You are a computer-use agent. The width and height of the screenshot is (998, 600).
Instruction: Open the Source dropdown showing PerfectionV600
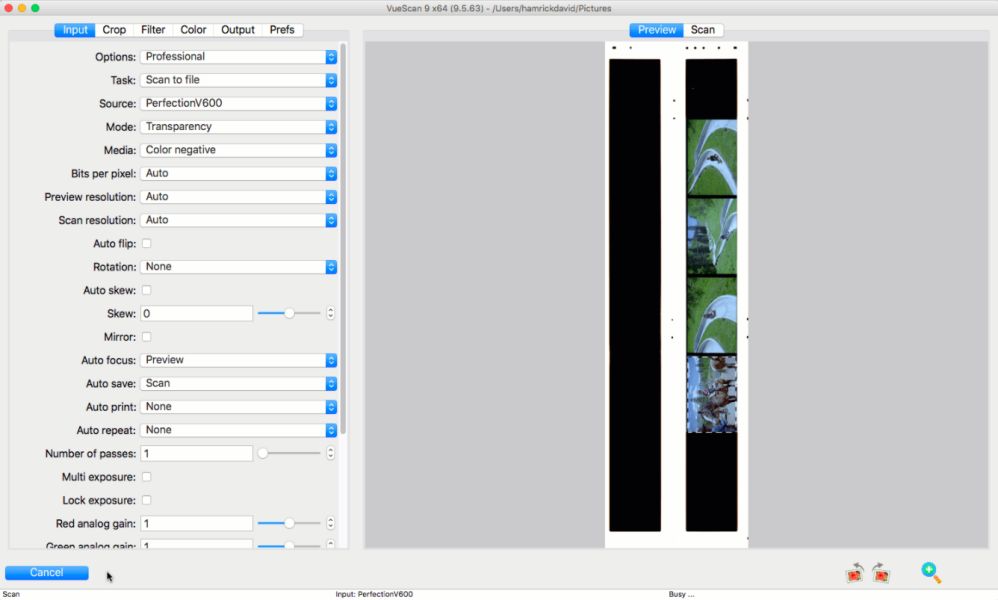click(238, 103)
